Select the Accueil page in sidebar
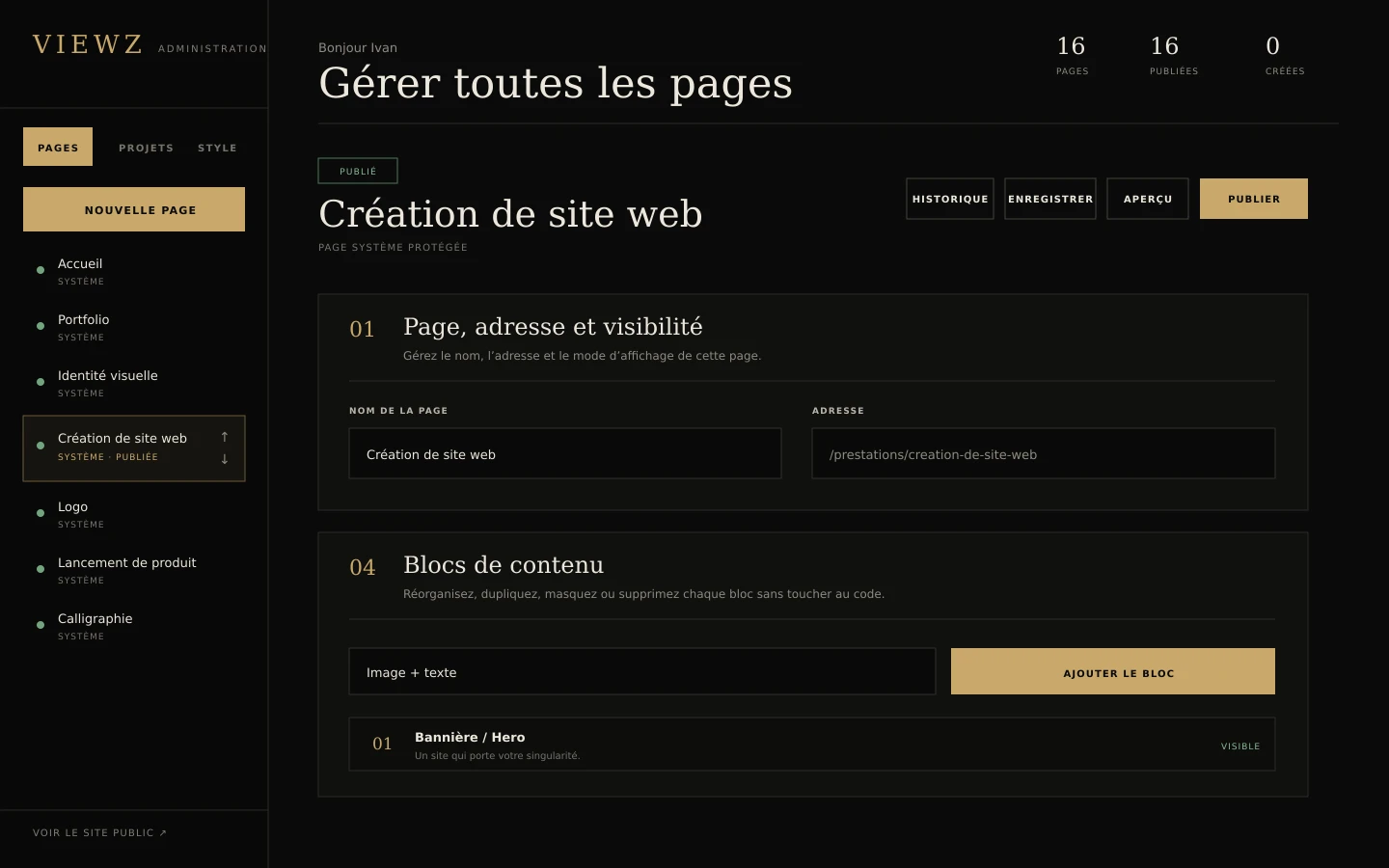This screenshot has height=868, width=1389. [134, 271]
